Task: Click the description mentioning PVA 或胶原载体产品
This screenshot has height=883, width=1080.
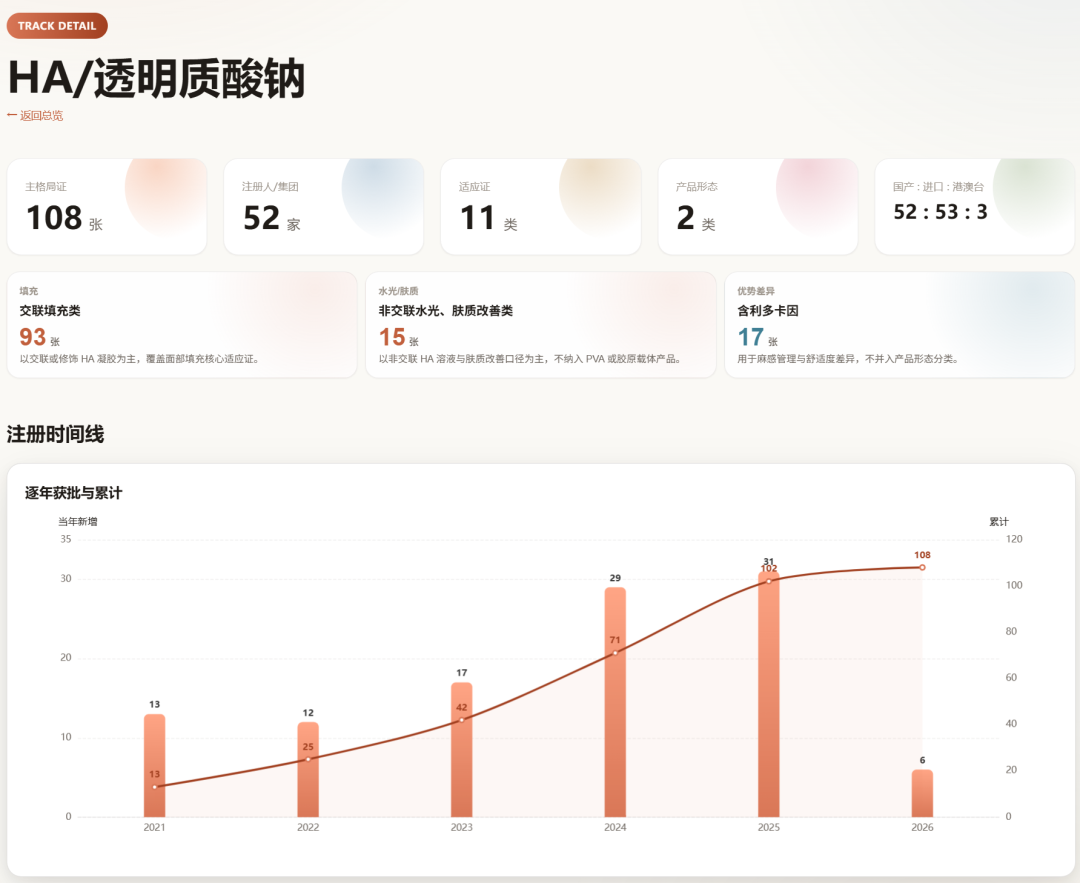Action: point(530,359)
